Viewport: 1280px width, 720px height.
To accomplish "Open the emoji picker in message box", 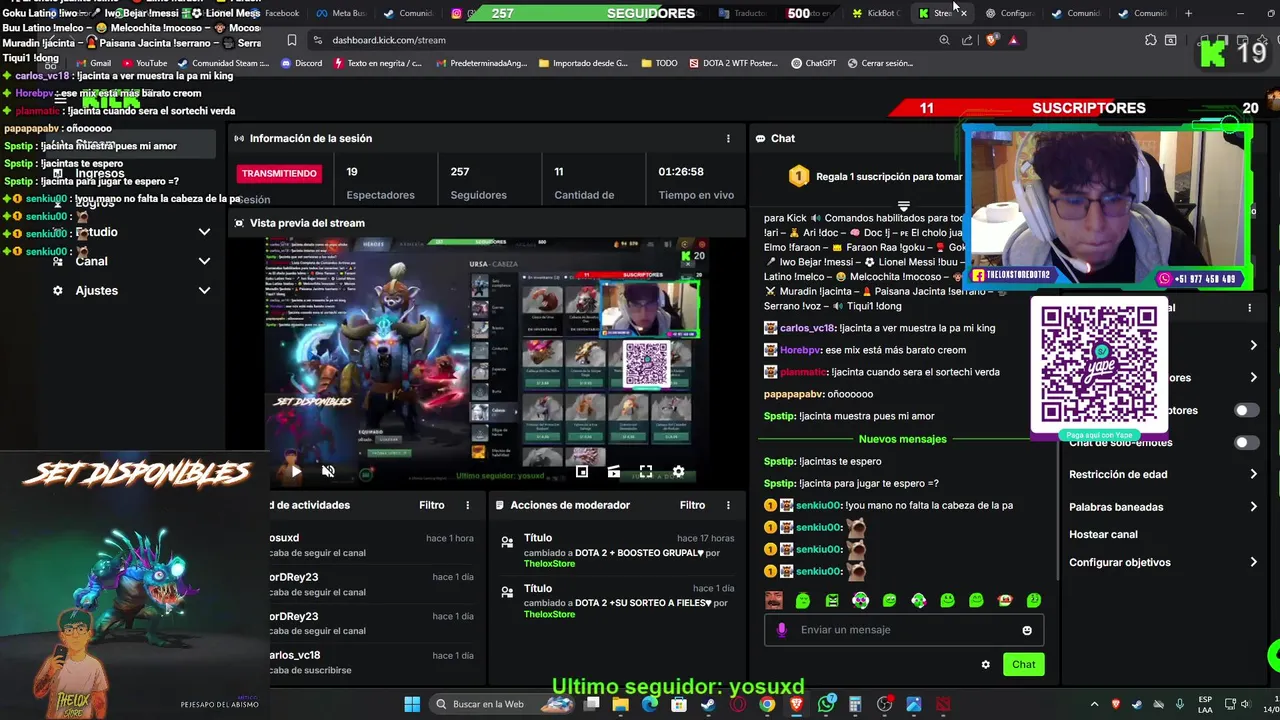I will [1027, 630].
